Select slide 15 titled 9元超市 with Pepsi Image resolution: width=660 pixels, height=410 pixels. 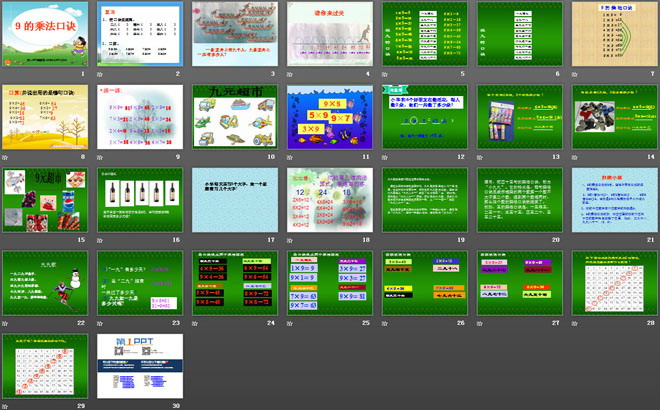pos(45,200)
